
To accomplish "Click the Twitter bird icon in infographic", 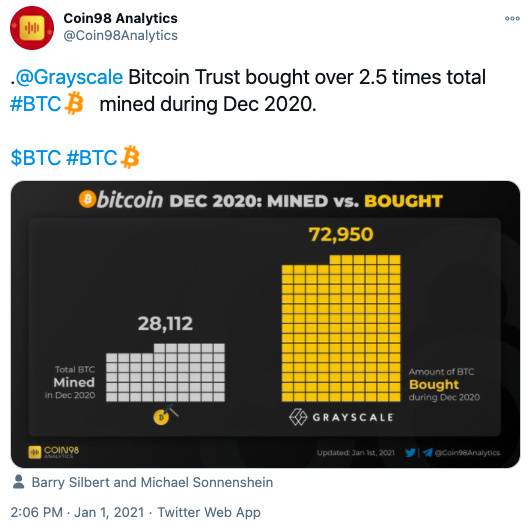I will [x=410, y=452].
